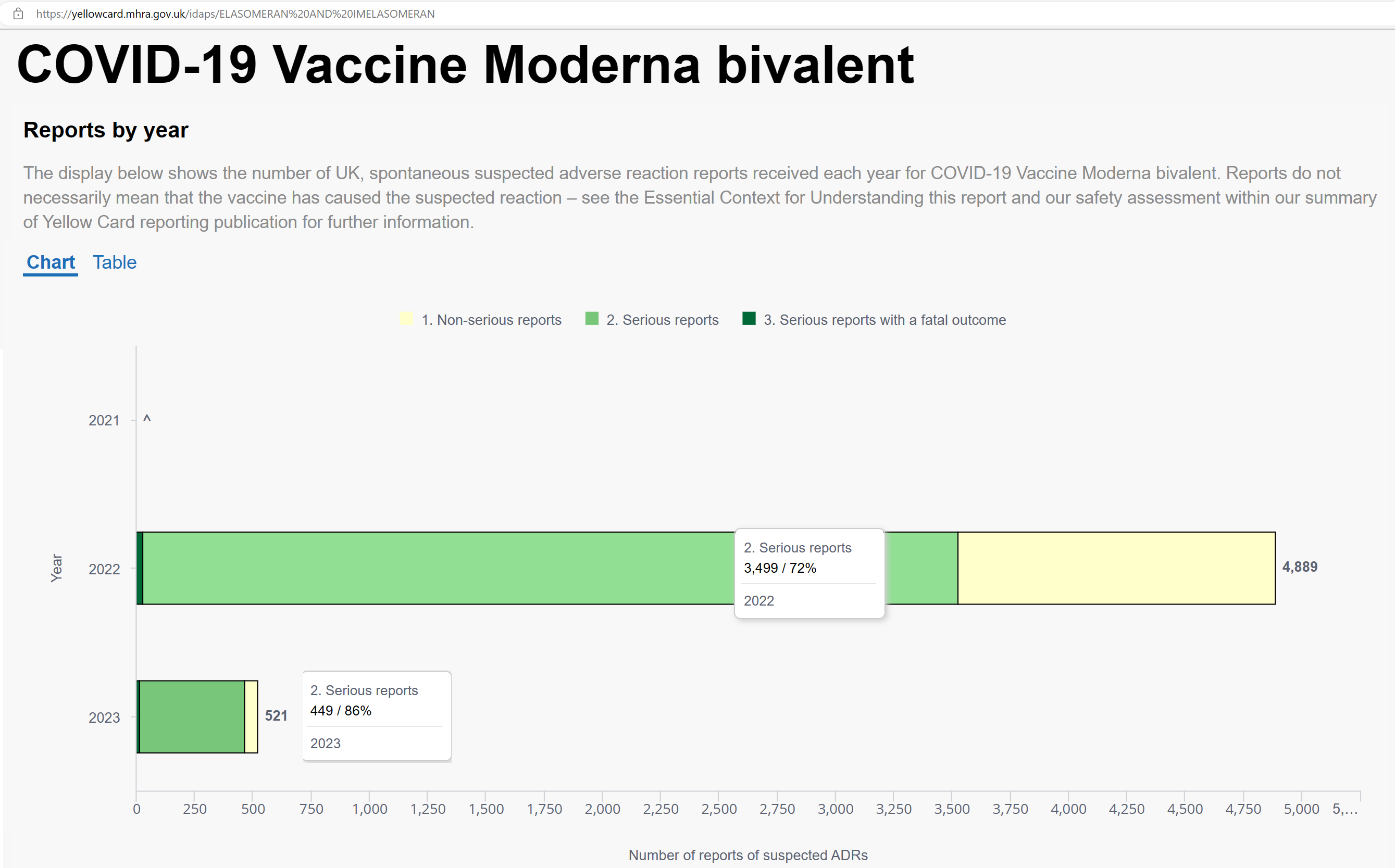Click the lock icon in address bar
The height and width of the screenshot is (868, 1395).
[x=18, y=14]
